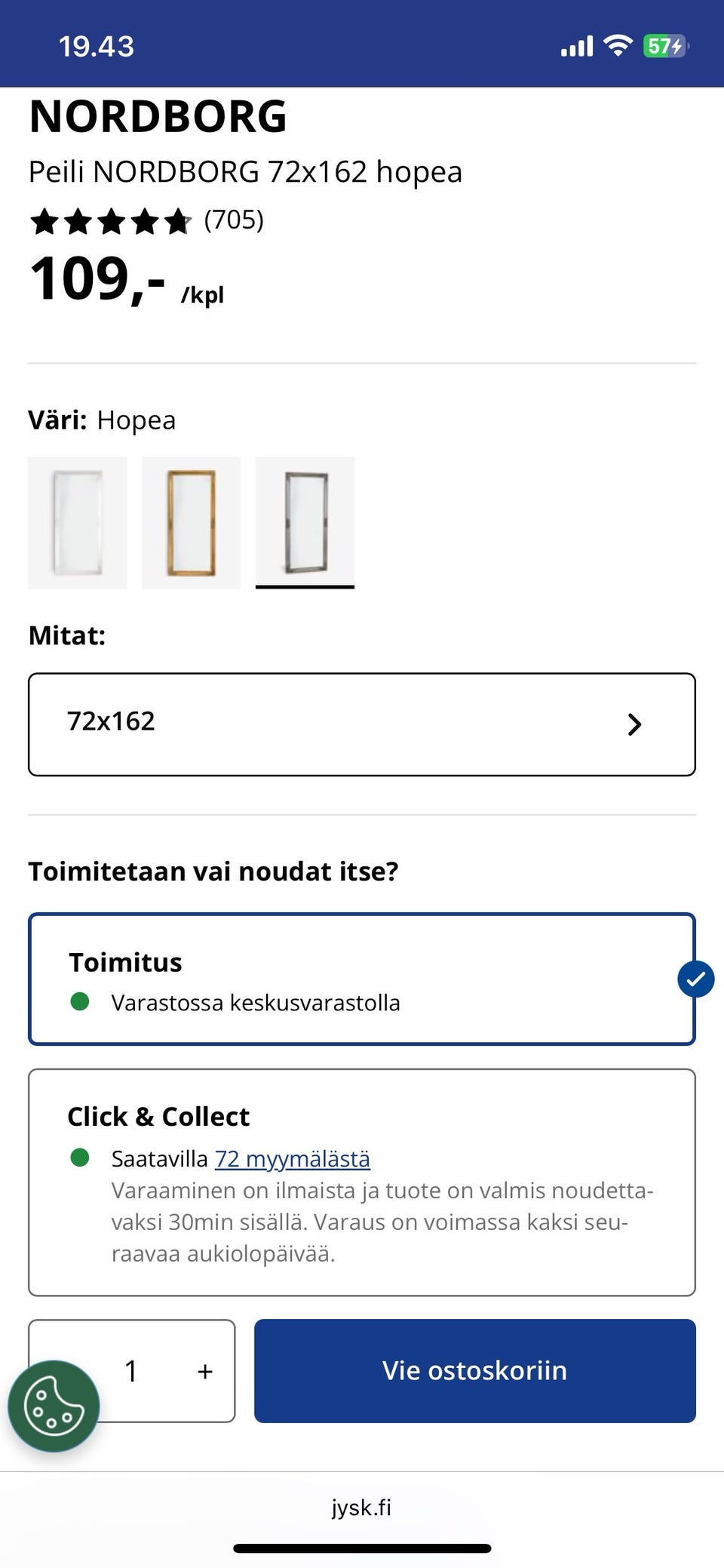The image size is (724, 1568).
Task: Tap the blue checkmark on Toimitus
Action: tap(695, 979)
